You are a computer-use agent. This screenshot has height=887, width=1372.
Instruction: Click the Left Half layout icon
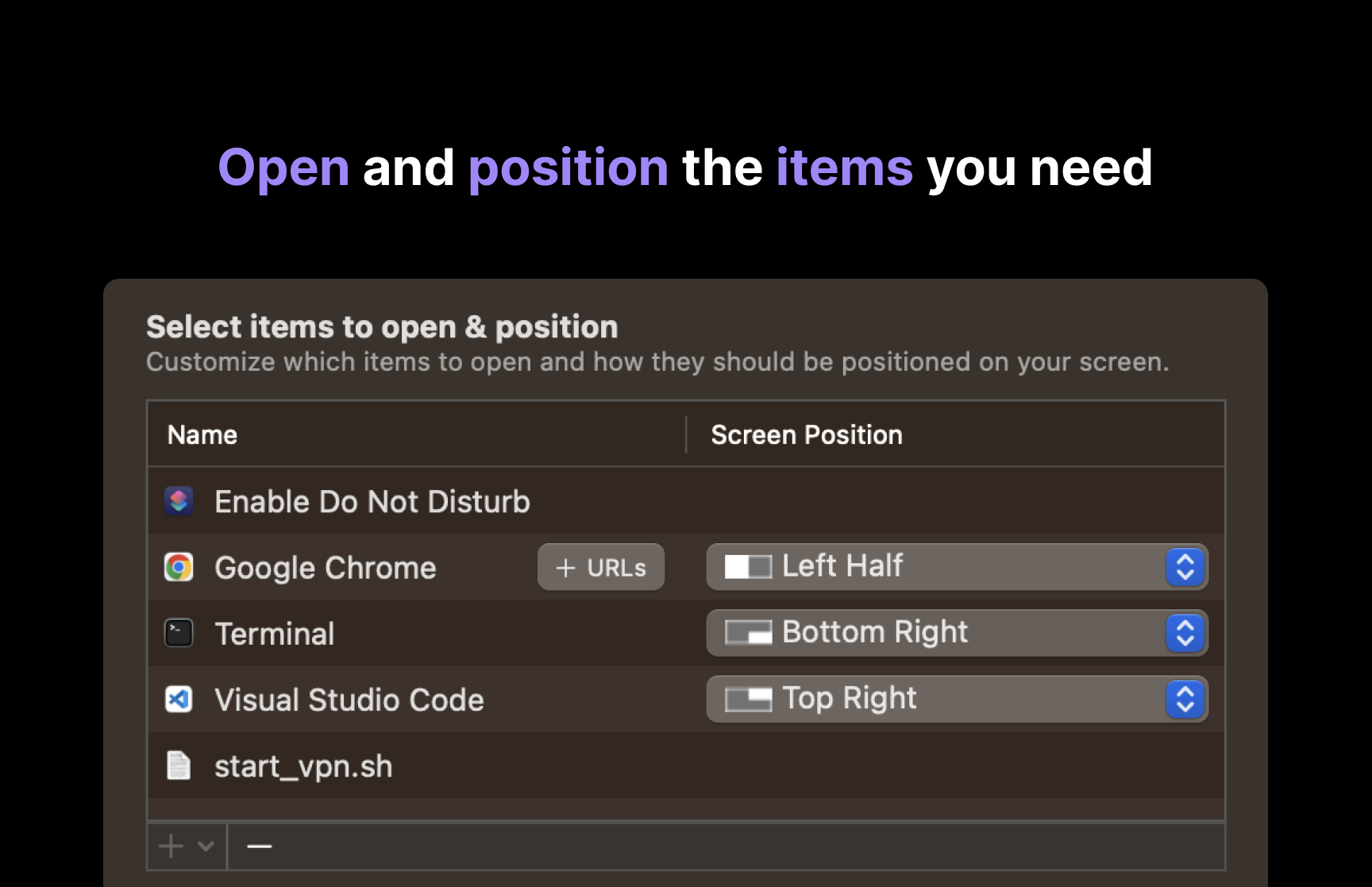click(x=748, y=567)
